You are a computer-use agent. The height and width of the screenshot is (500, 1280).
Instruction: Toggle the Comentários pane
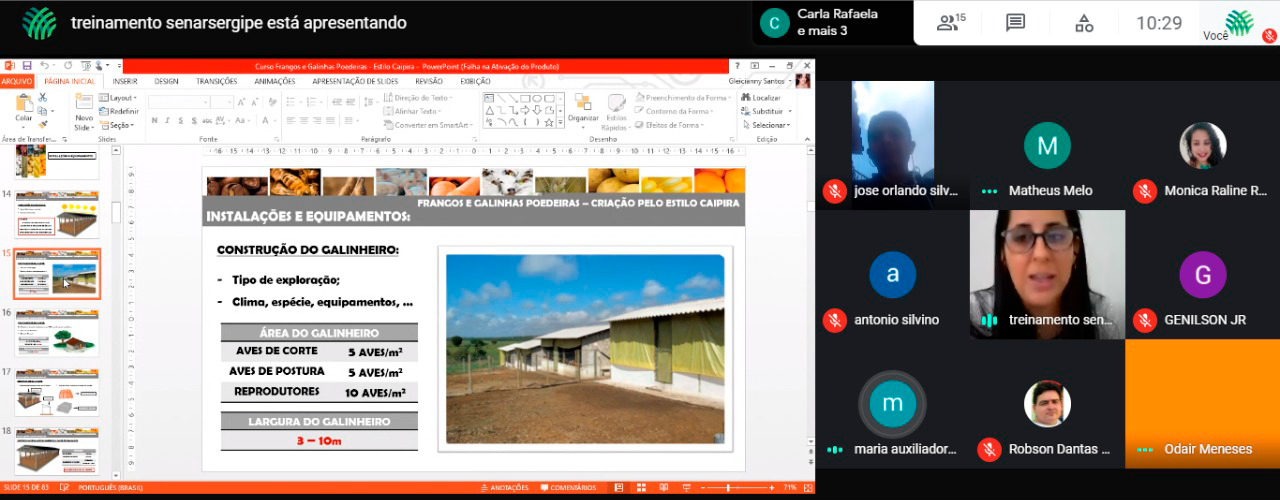click(x=568, y=488)
